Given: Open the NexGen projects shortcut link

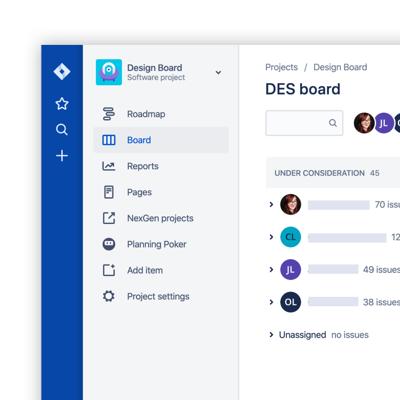Looking at the screenshot, I should 160,218.
